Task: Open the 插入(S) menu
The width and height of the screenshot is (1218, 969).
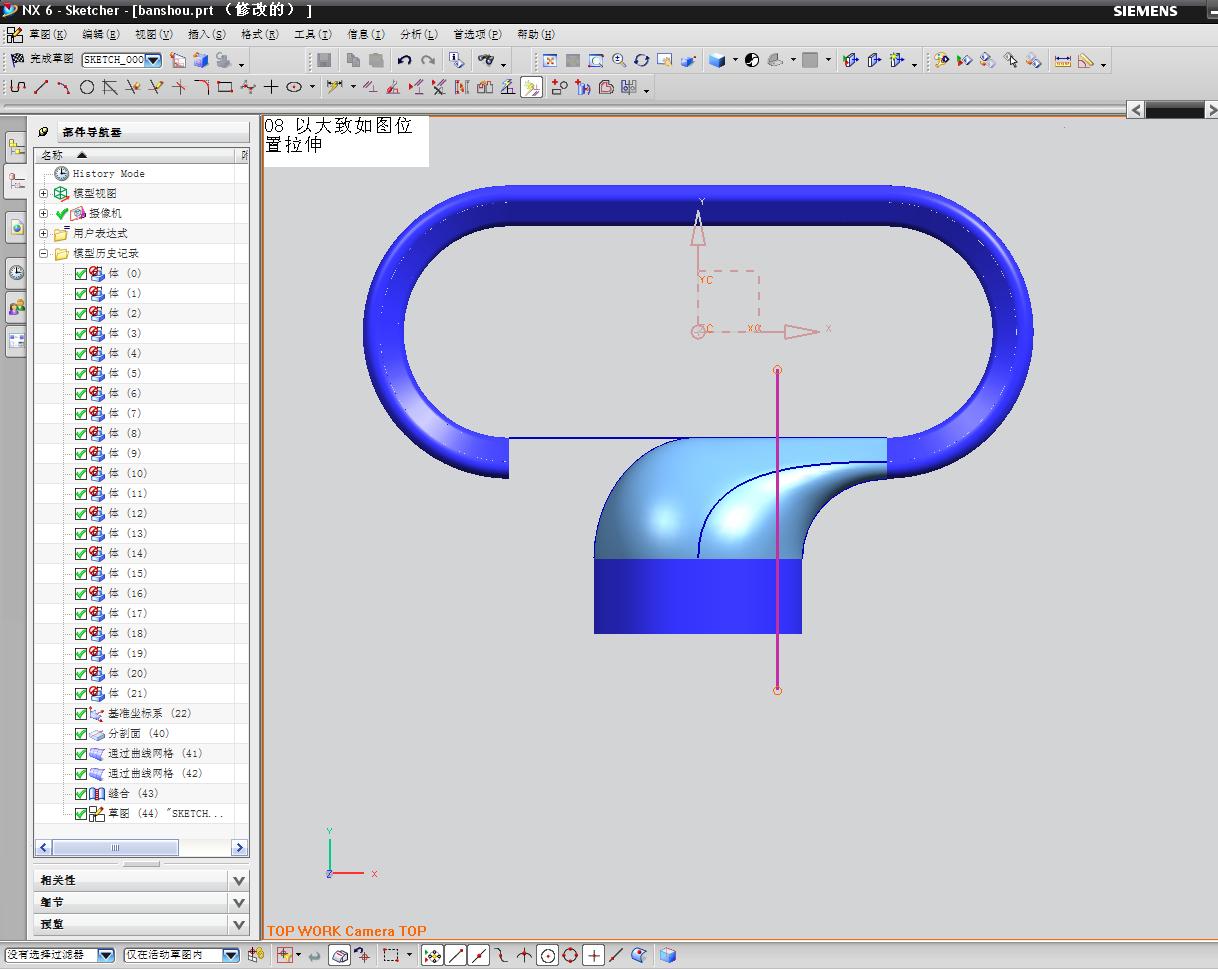Action: tap(206, 34)
